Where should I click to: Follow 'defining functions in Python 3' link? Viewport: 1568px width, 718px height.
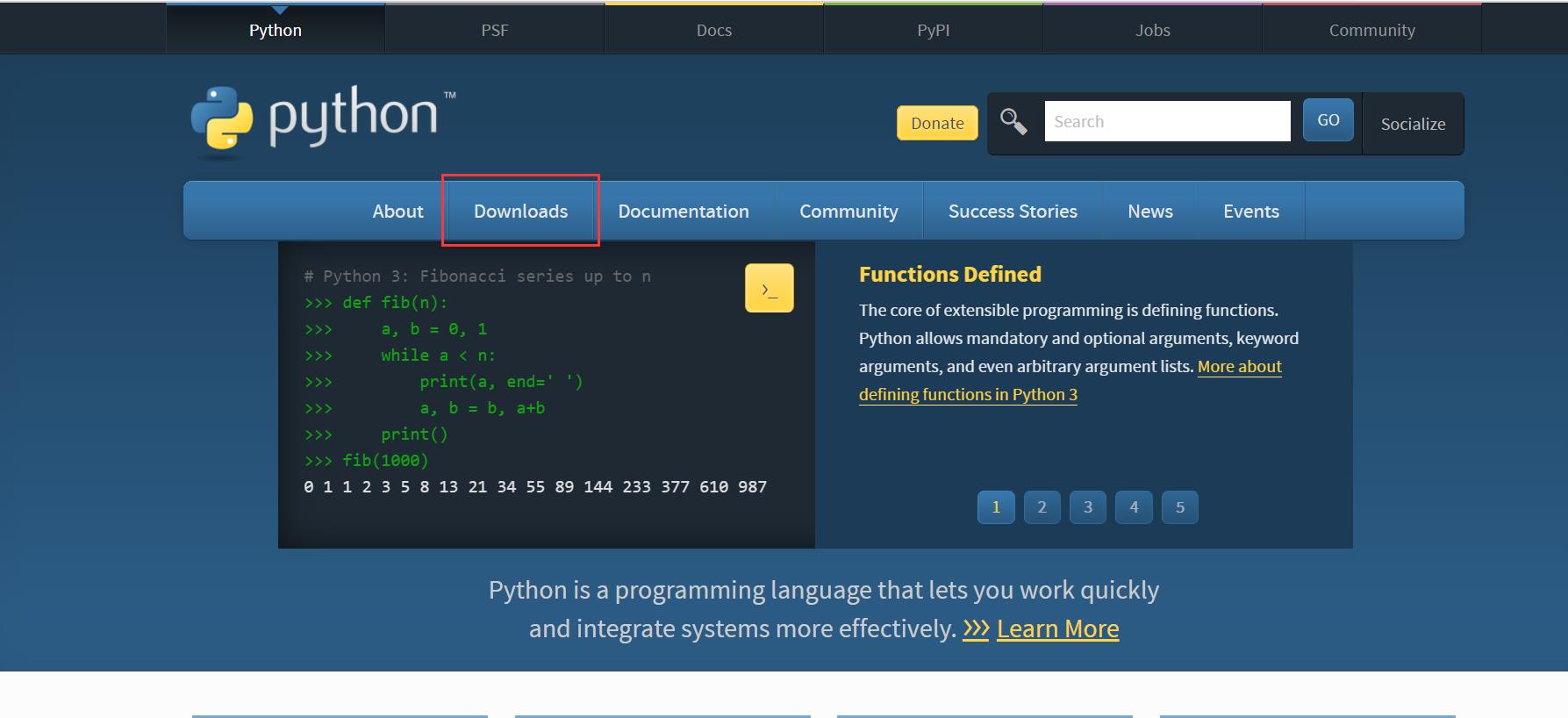[x=968, y=394]
